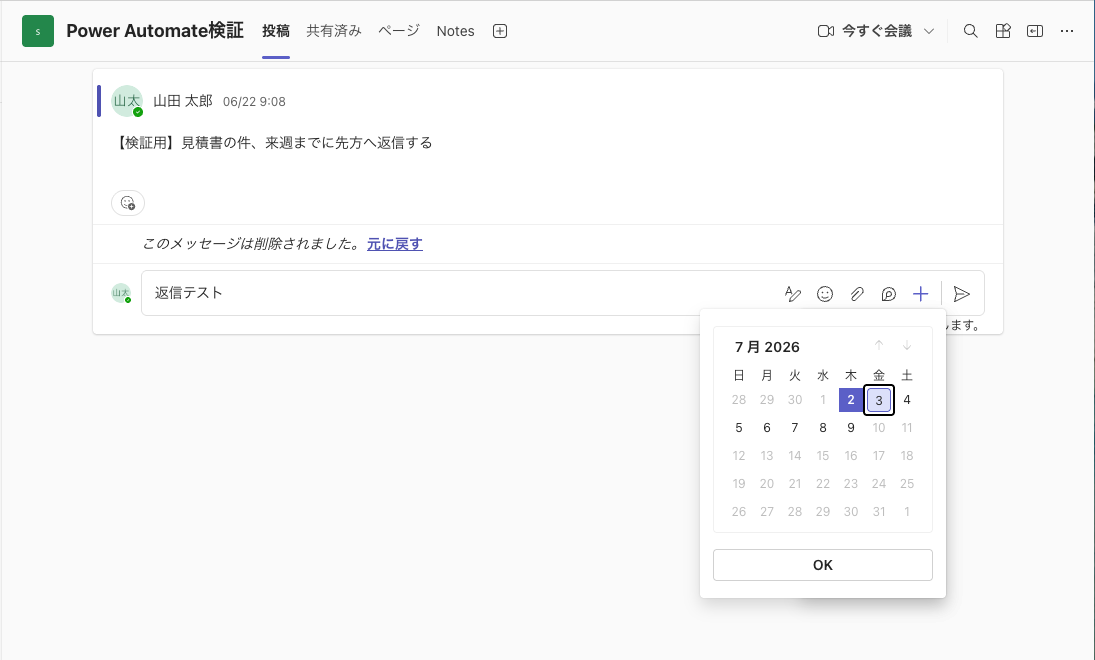Go to next month down arrow

(x=907, y=345)
